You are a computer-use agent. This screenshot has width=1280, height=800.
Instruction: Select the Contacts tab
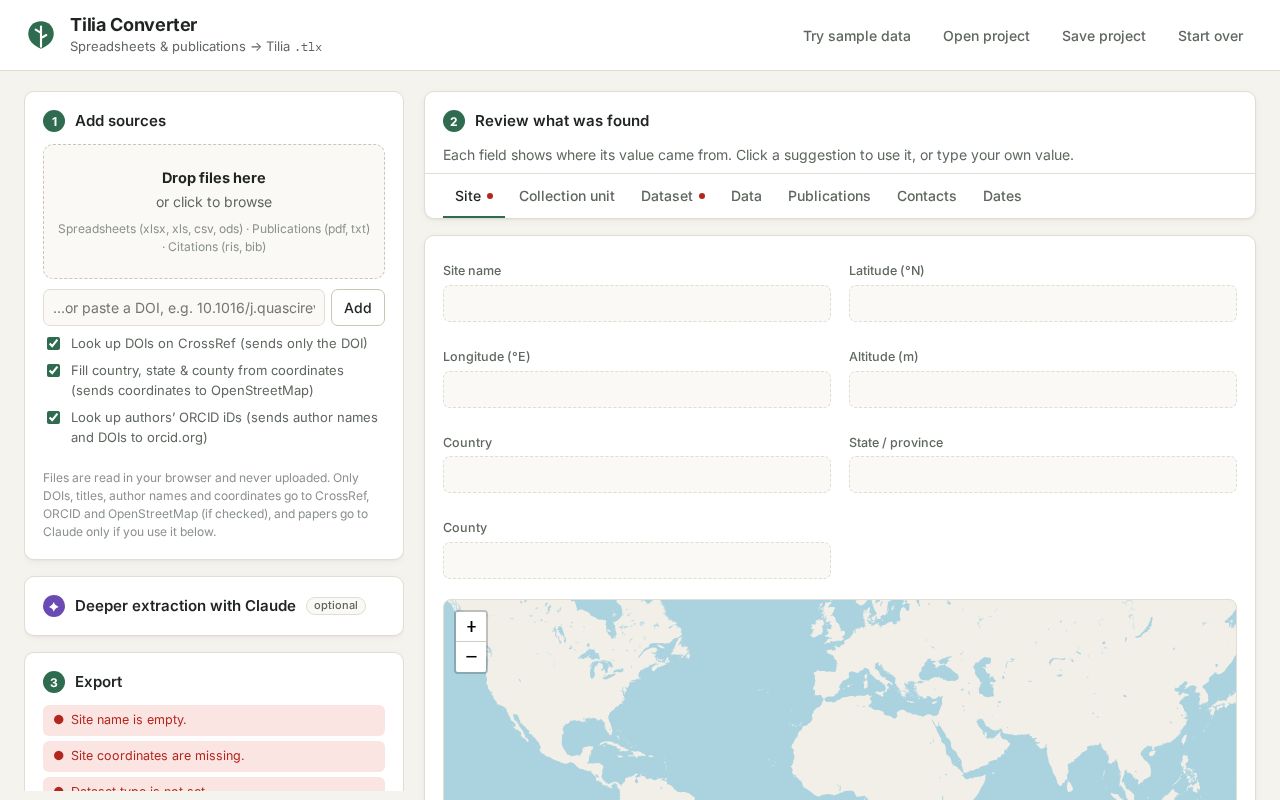(x=927, y=196)
